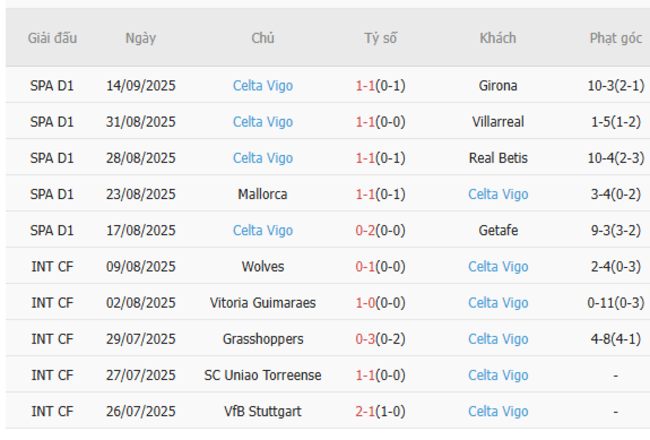Viewport: 650px width, 440px height.
Task: Open the 2-1(1-0) Stuttgart match score
Action: [x=380, y=411]
